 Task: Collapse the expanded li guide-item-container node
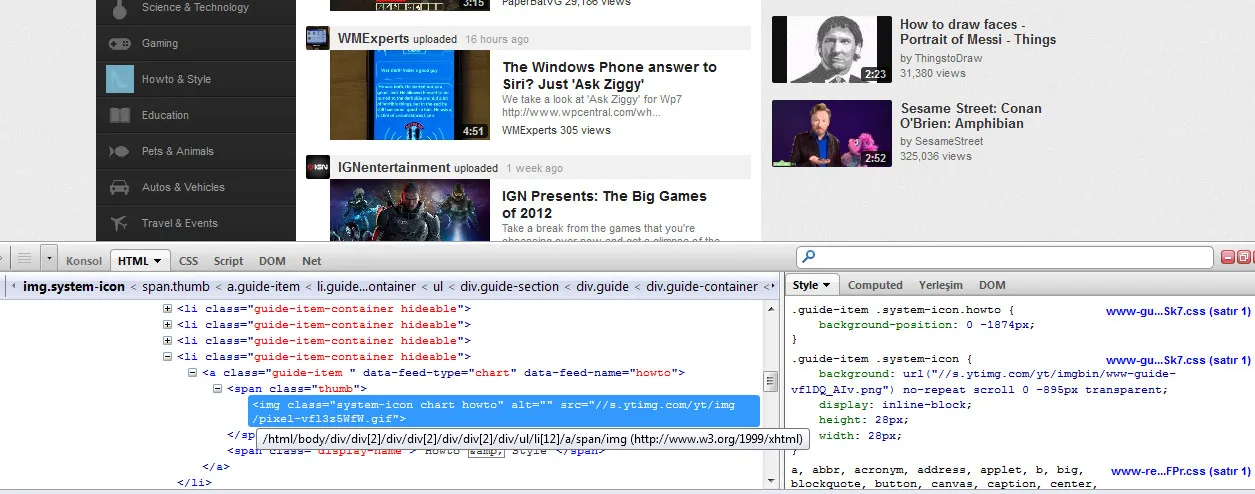168,356
